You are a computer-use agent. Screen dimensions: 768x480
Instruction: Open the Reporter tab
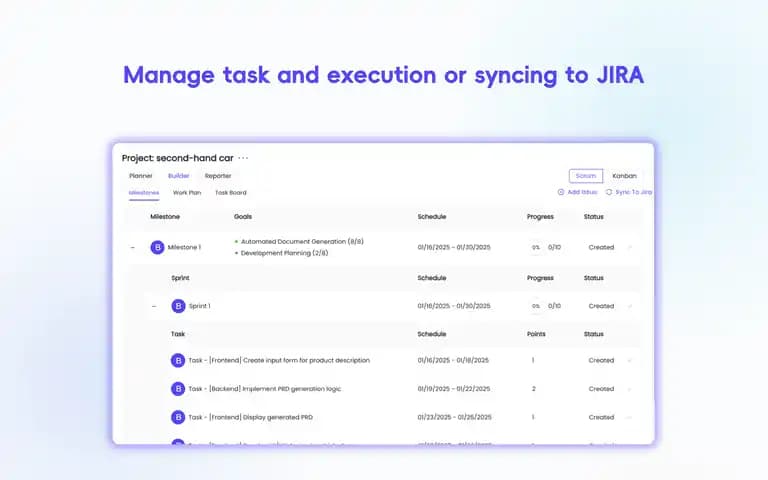pyautogui.click(x=218, y=176)
